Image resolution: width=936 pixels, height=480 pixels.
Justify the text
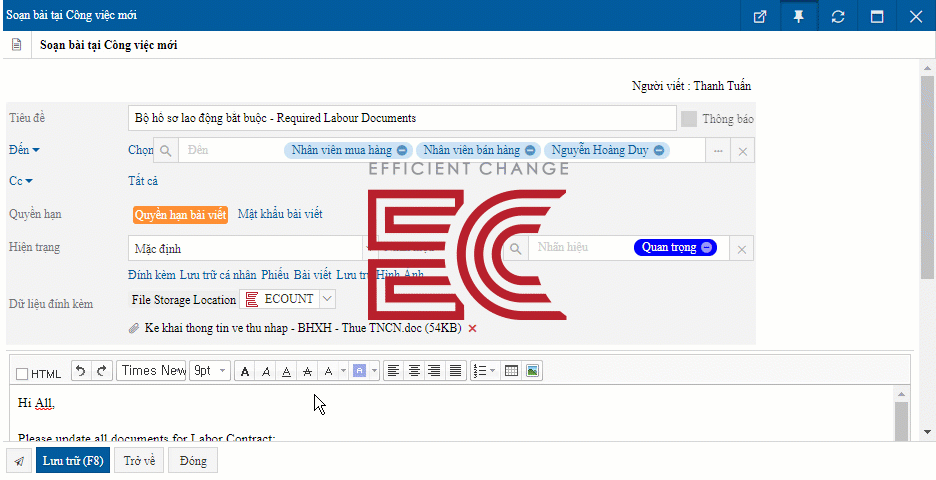(455, 371)
